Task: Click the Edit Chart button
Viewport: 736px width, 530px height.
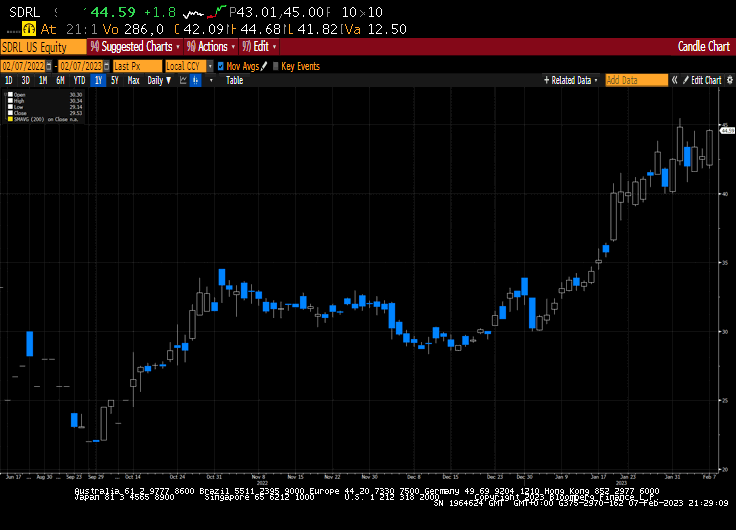Action: click(702, 80)
